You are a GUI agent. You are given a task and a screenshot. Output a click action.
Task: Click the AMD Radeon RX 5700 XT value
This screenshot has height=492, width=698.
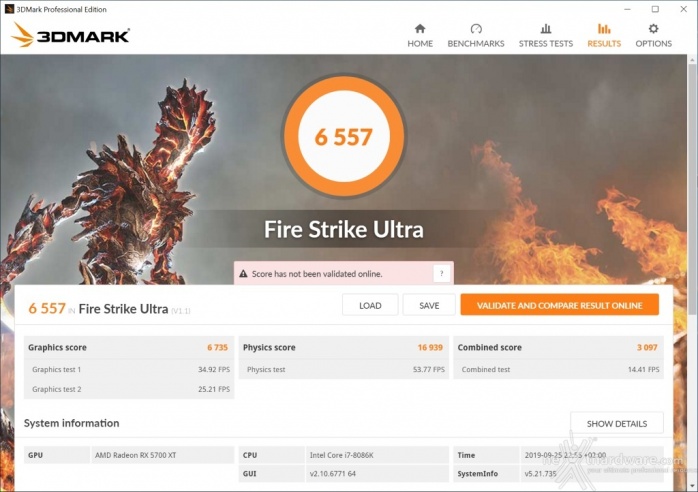click(x=135, y=455)
